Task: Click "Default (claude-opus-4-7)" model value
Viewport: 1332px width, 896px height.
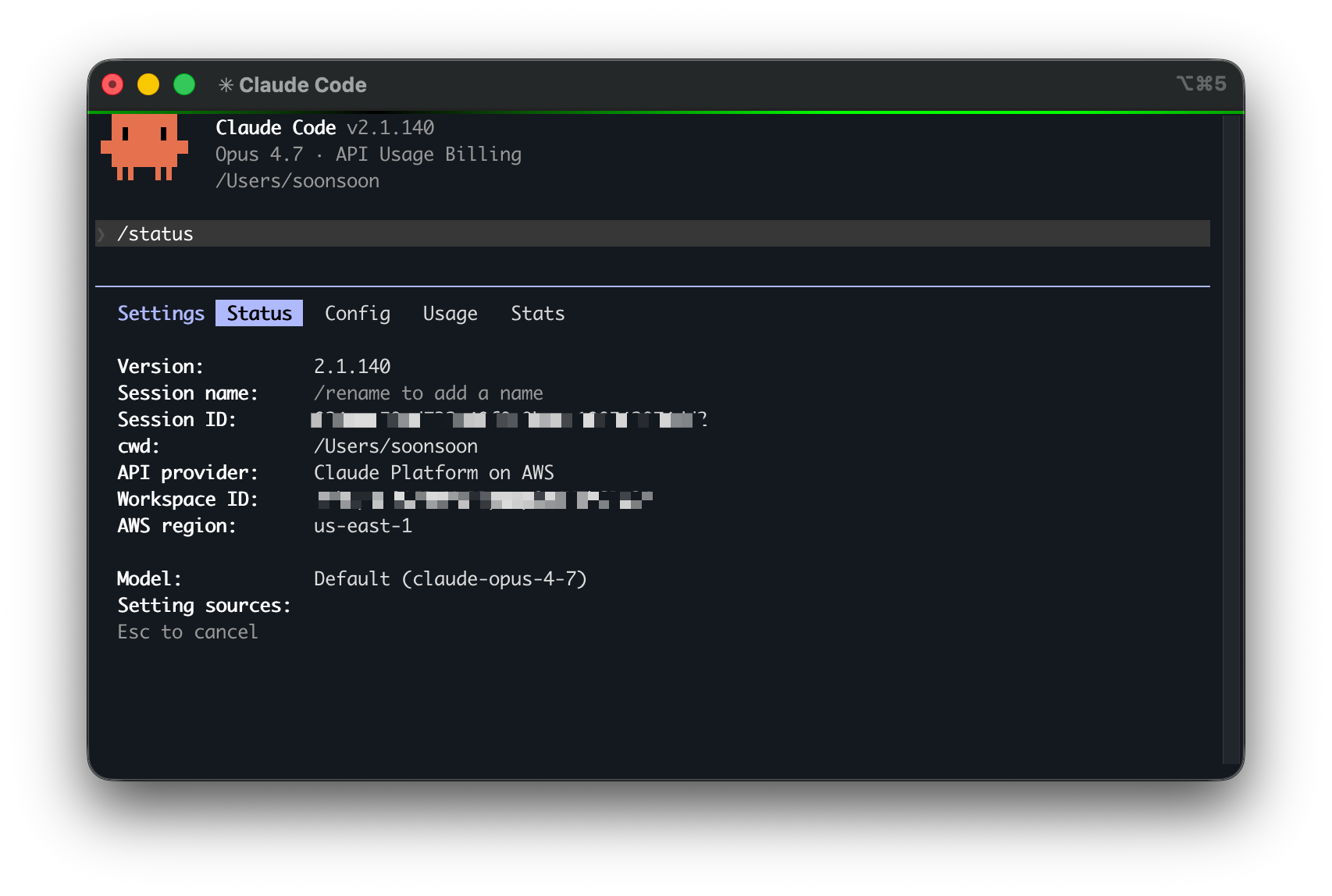Action: 451,579
